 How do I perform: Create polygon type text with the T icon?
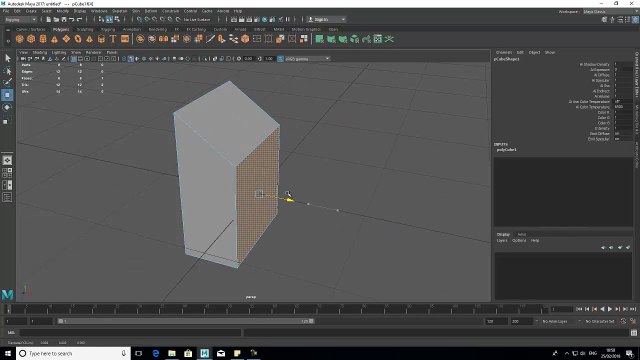(113, 39)
